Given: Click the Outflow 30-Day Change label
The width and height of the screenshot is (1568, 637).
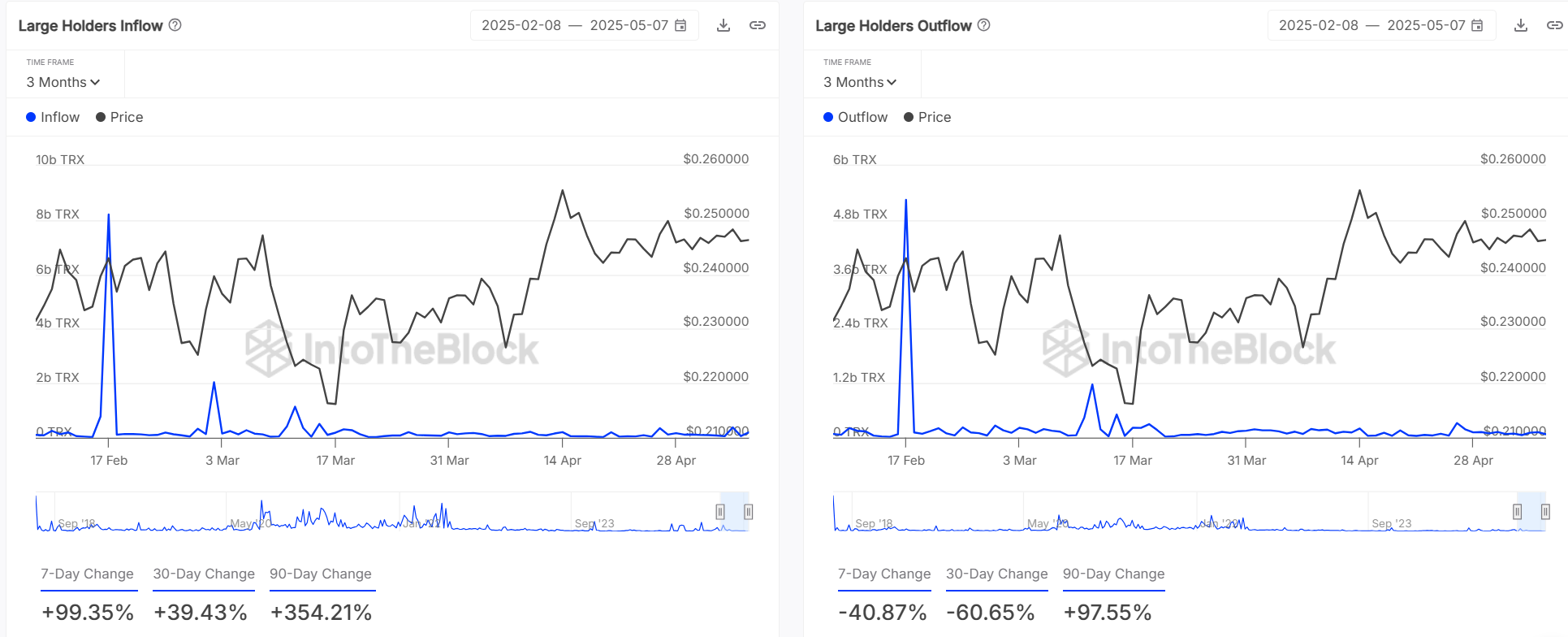Looking at the screenshot, I should pos(996,574).
